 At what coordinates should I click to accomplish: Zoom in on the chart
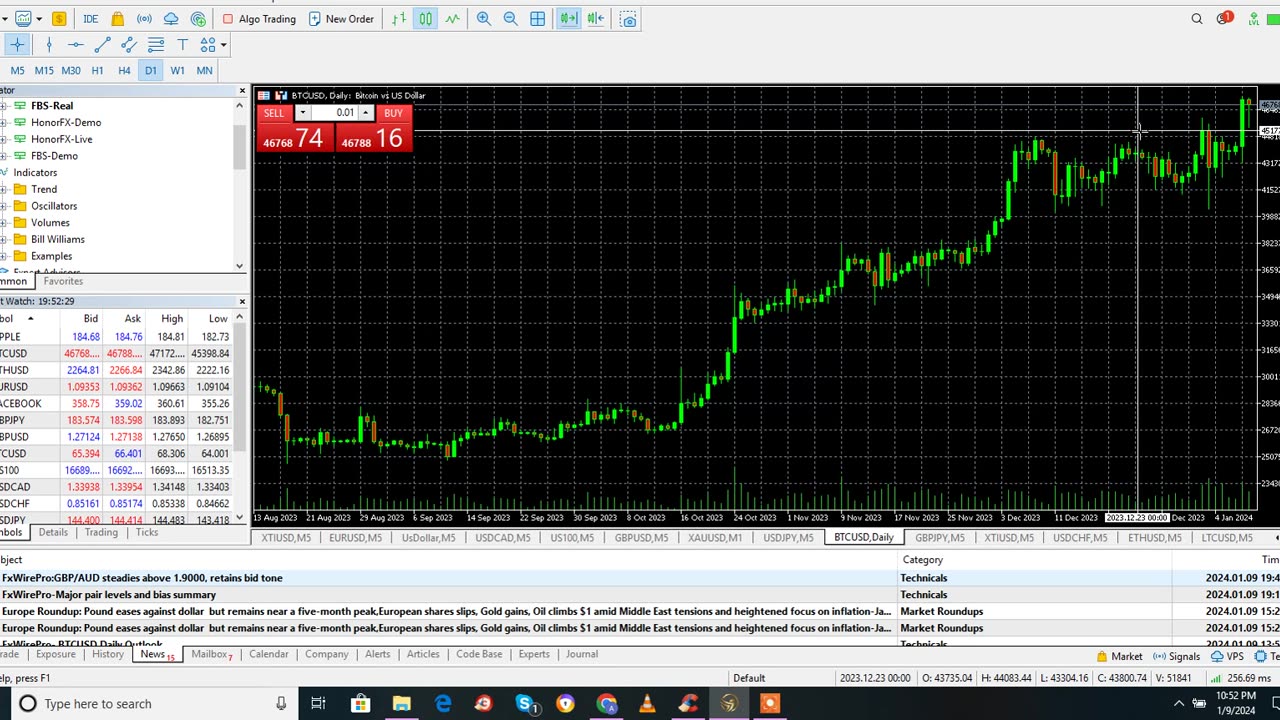484,19
